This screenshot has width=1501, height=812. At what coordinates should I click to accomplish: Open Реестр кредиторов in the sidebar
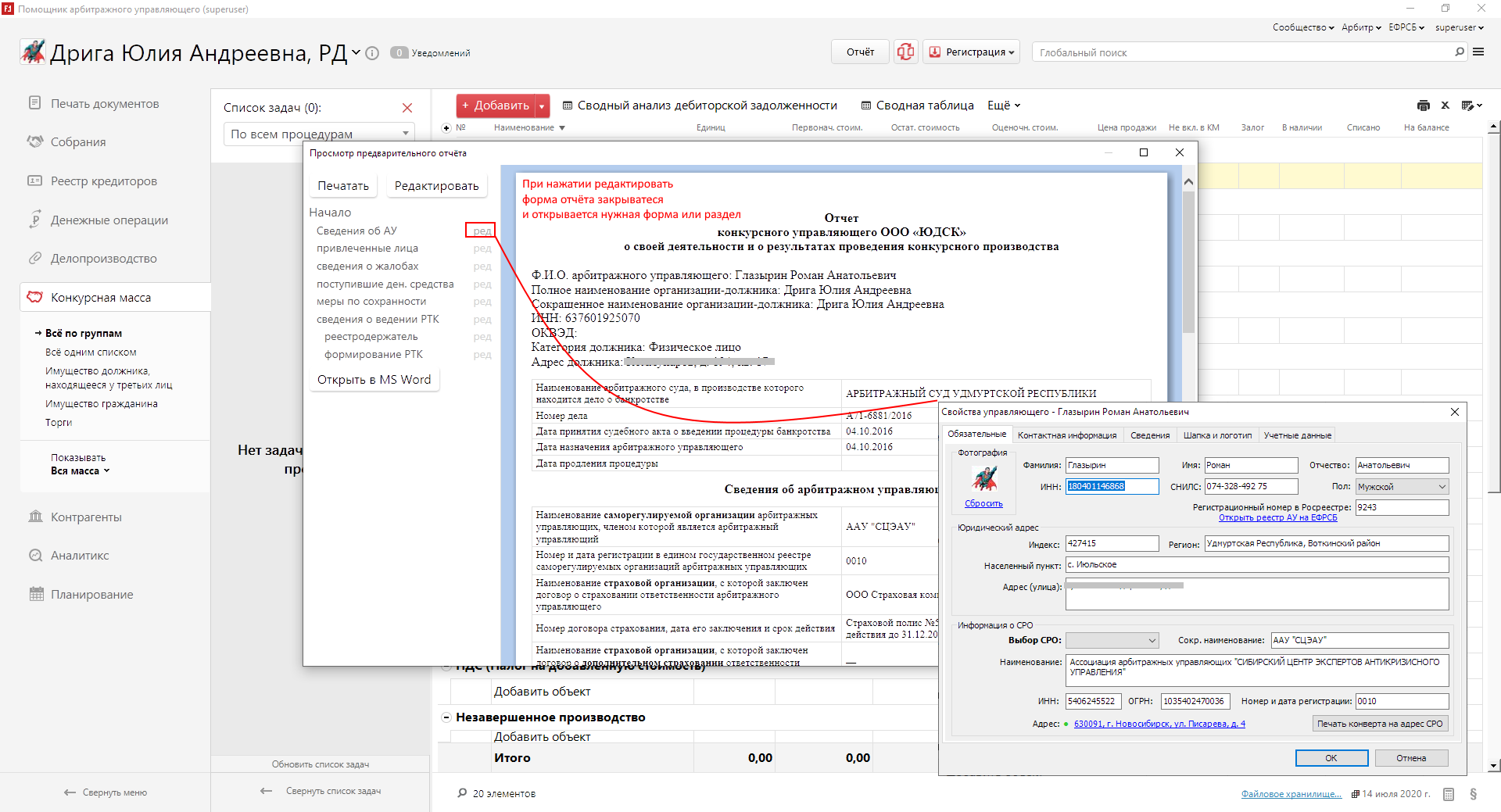(x=103, y=181)
